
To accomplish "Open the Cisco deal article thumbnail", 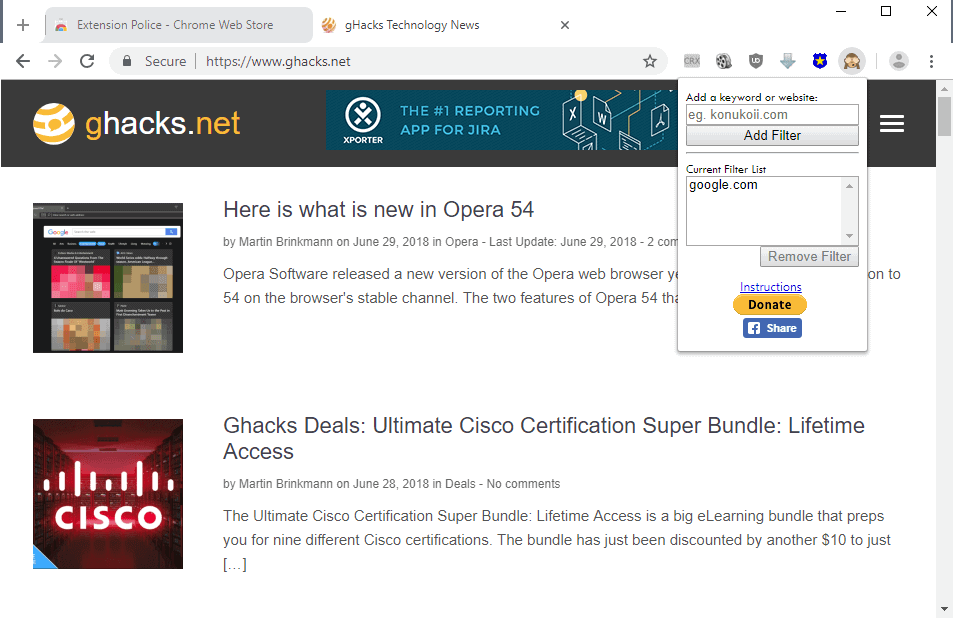I will [x=108, y=494].
